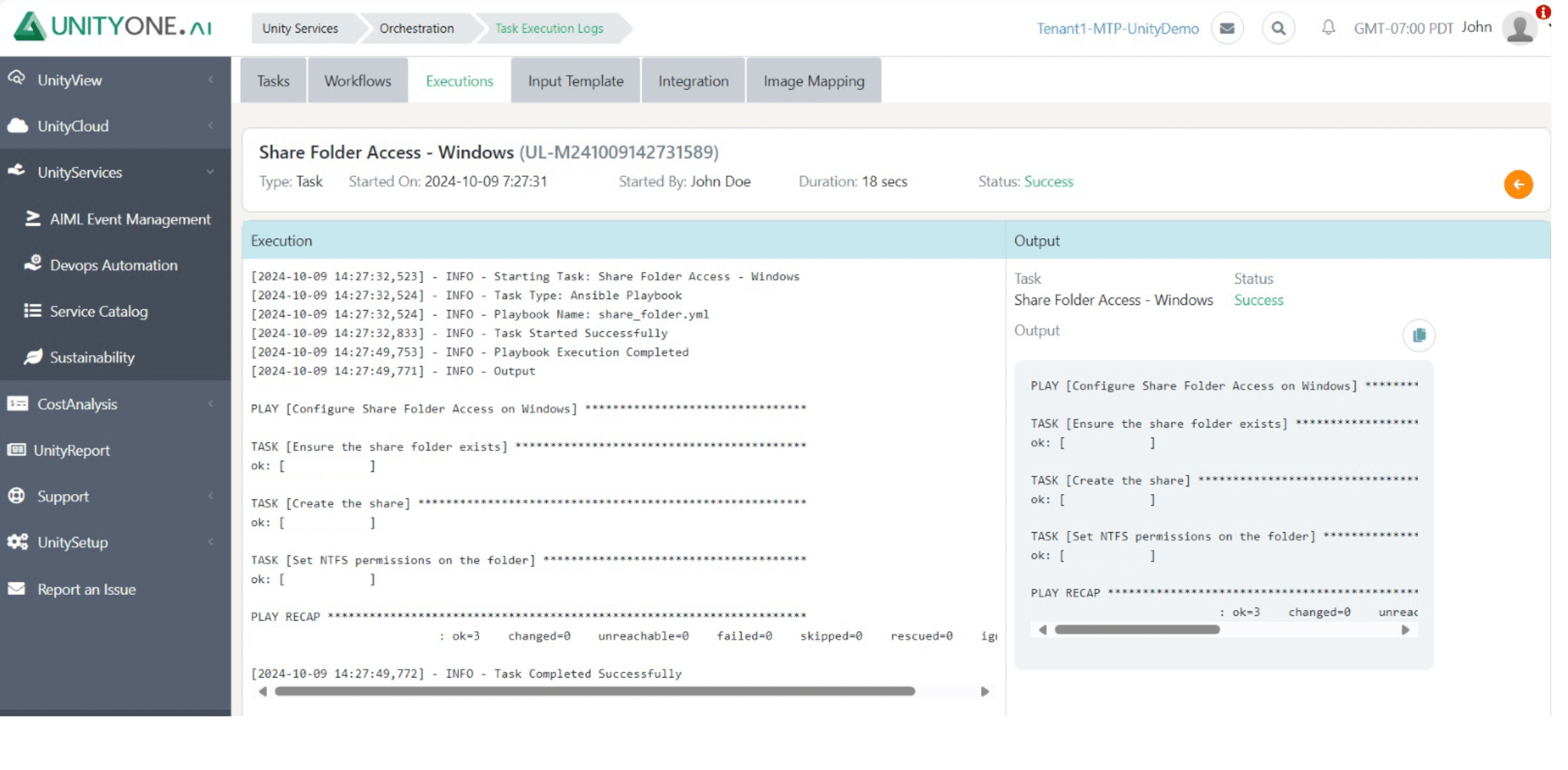Click the 'Playbook Name: share_folder.yml' log line
This screenshot has height=770, width=1568.
click(480, 314)
